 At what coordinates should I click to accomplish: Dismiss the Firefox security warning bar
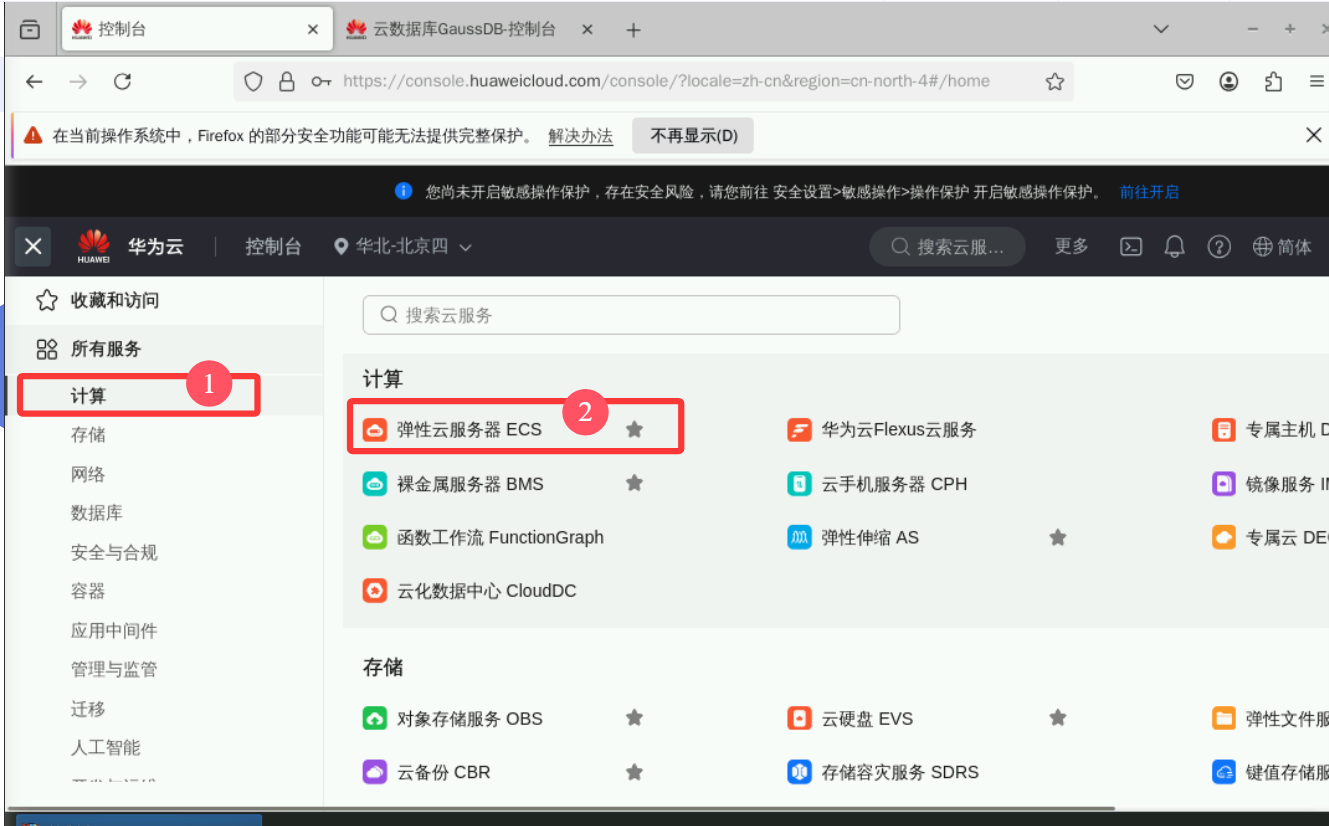click(x=1314, y=135)
